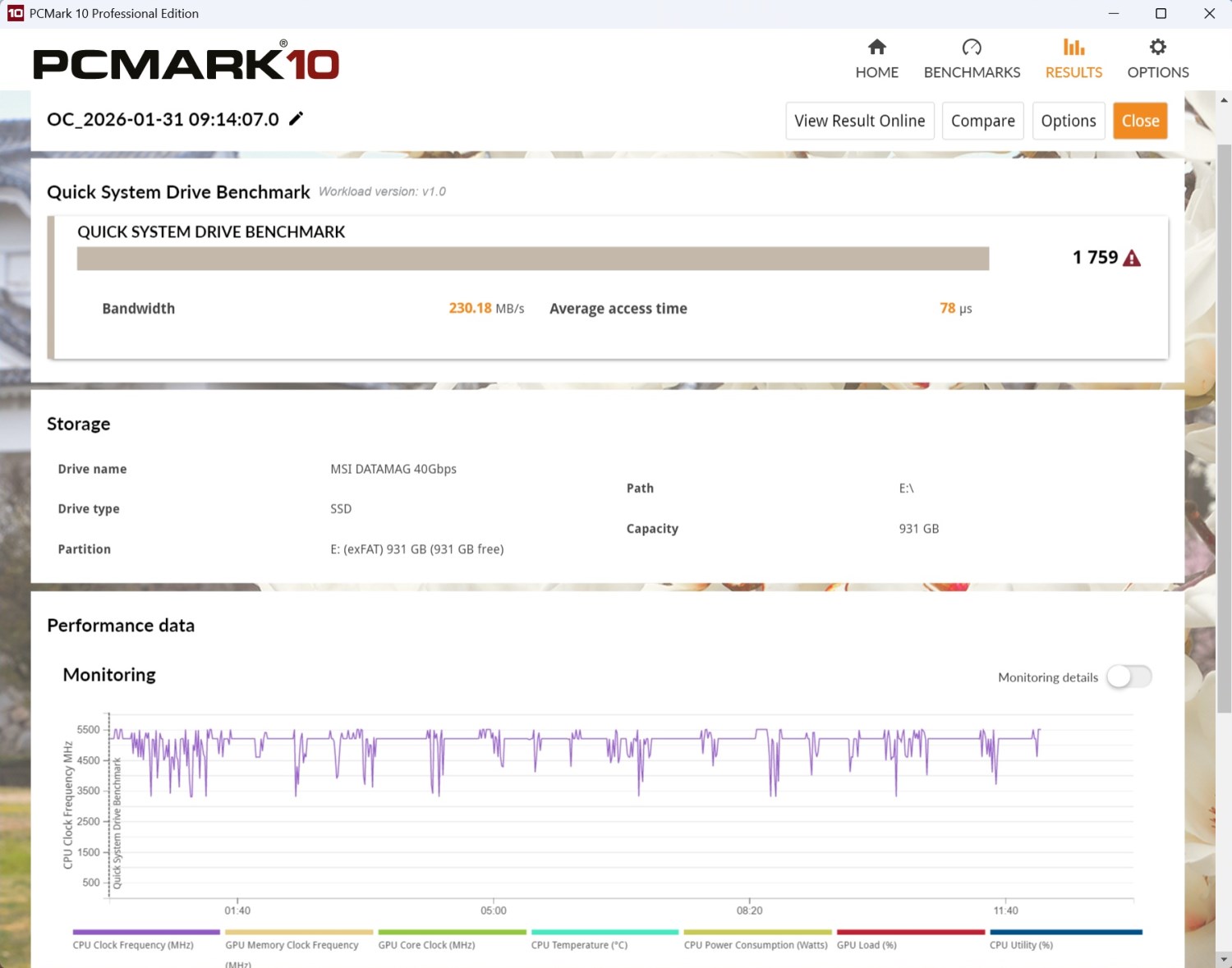Click the uppercase QUICK SYSTEM DRIVE BENCHMARK card title
The height and width of the screenshot is (968, 1232).
[x=211, y=232]
